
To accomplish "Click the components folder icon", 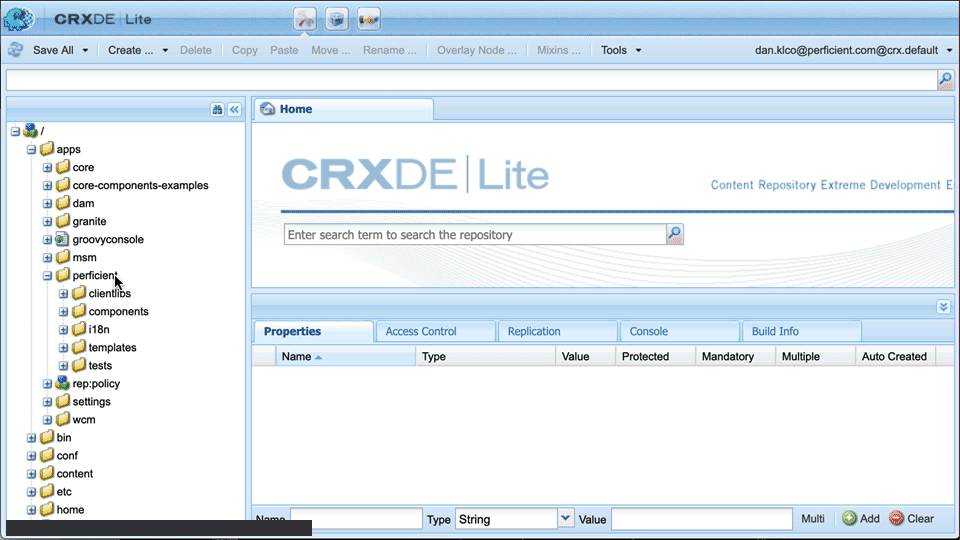I will point(78,312).
